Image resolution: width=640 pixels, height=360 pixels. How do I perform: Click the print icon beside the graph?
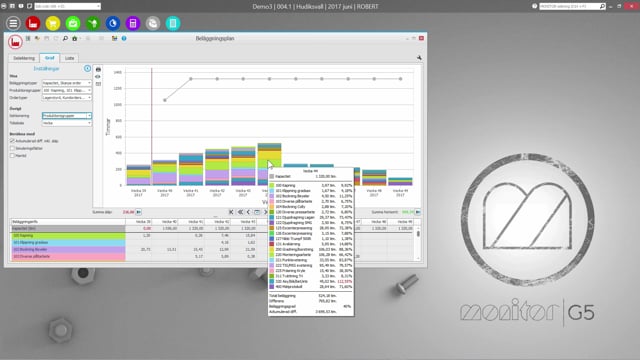tap(98, 69)
